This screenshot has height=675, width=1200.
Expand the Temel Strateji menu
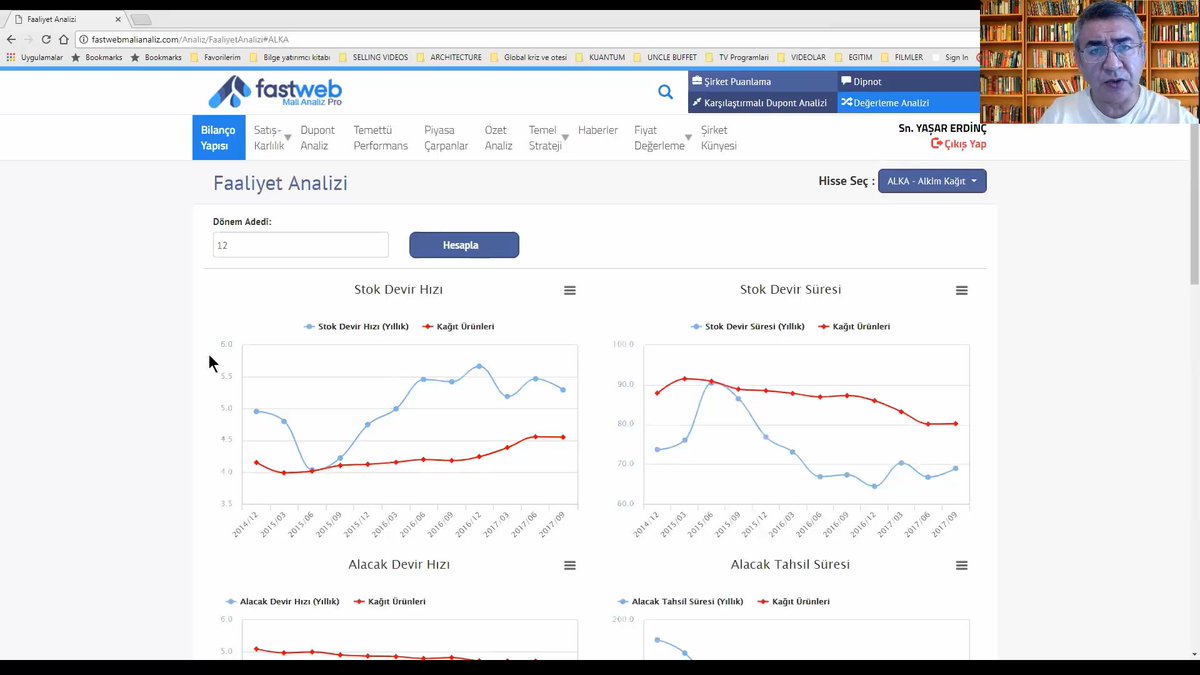point(548,137)
